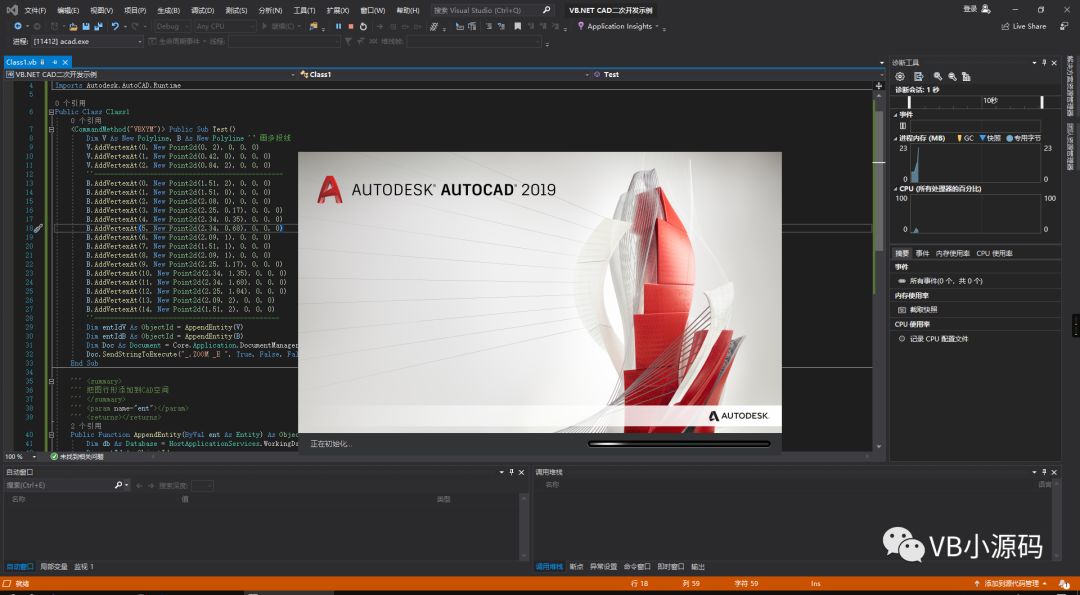Open Diagnostic Tools window options dropdown arrow
1080x595 pixels.
(1034, 63)
